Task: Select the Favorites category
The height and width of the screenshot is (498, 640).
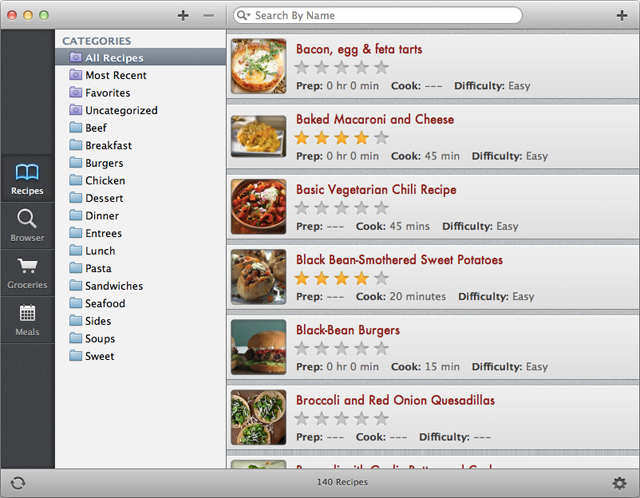Action: click(140, 93)
